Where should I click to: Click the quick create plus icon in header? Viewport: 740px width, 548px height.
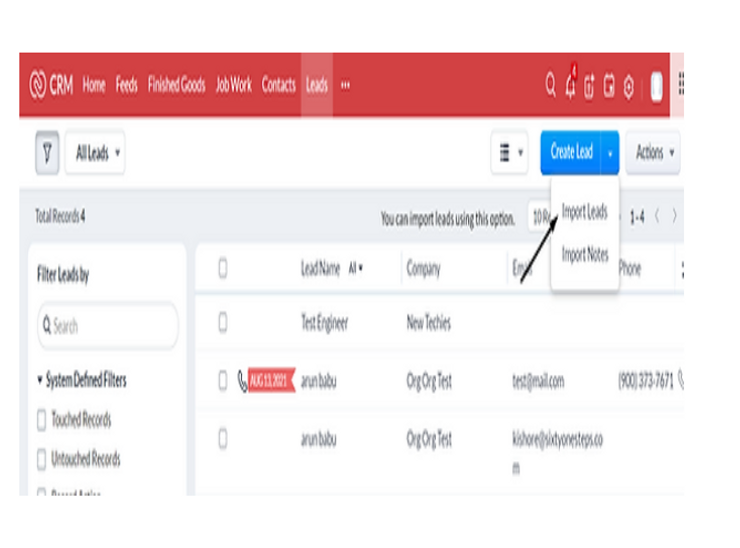pyautogui.click(x=589, y=86)
